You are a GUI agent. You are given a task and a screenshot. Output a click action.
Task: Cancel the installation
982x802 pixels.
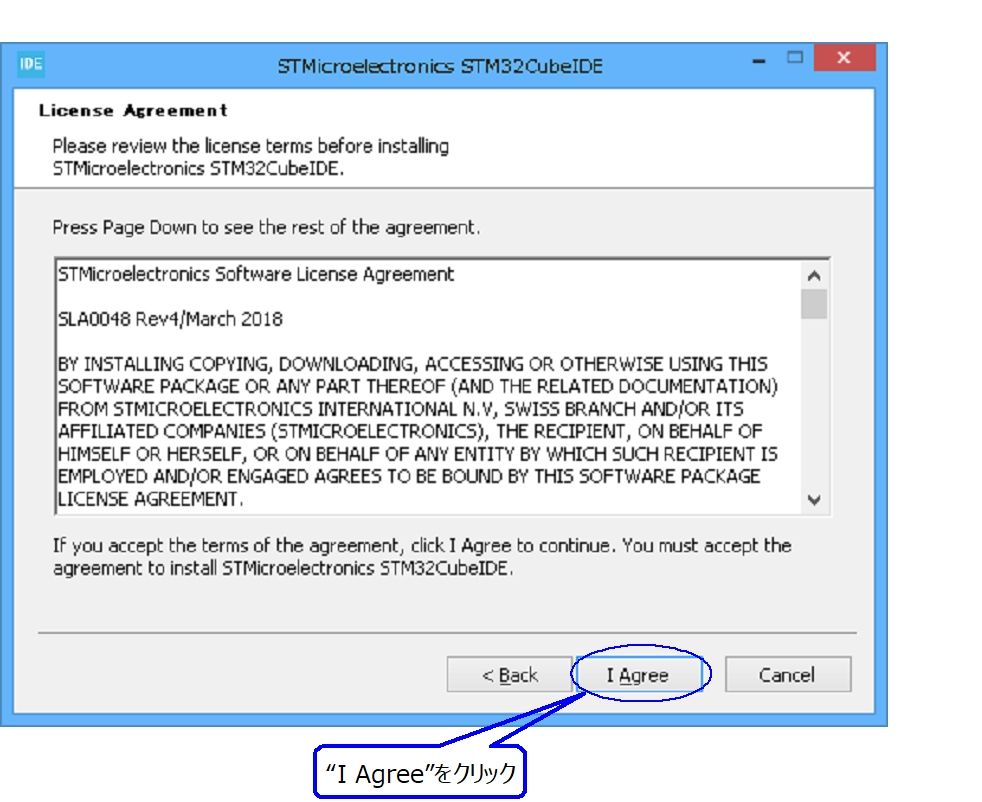(787, 675)
